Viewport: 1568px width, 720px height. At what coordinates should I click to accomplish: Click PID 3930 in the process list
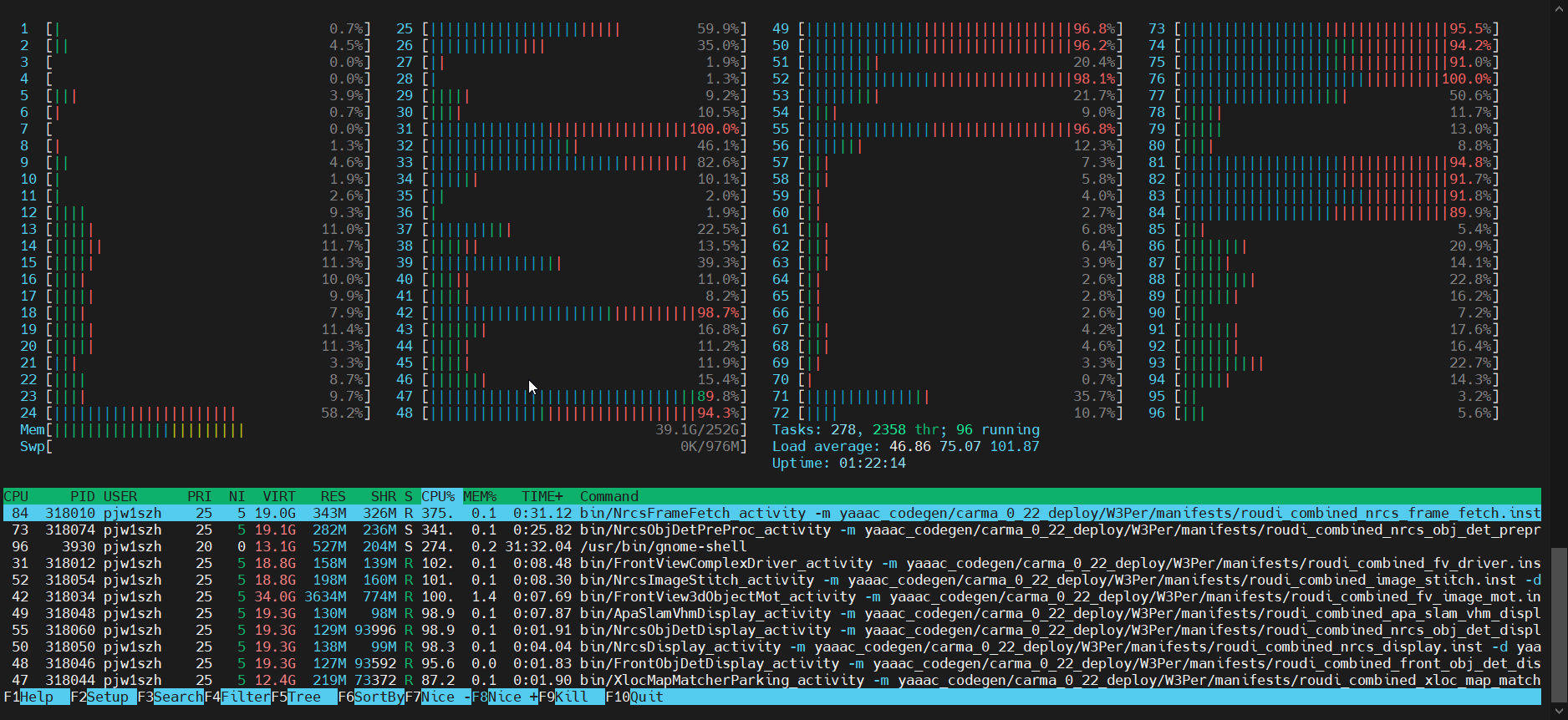click(x=79, y=546)
